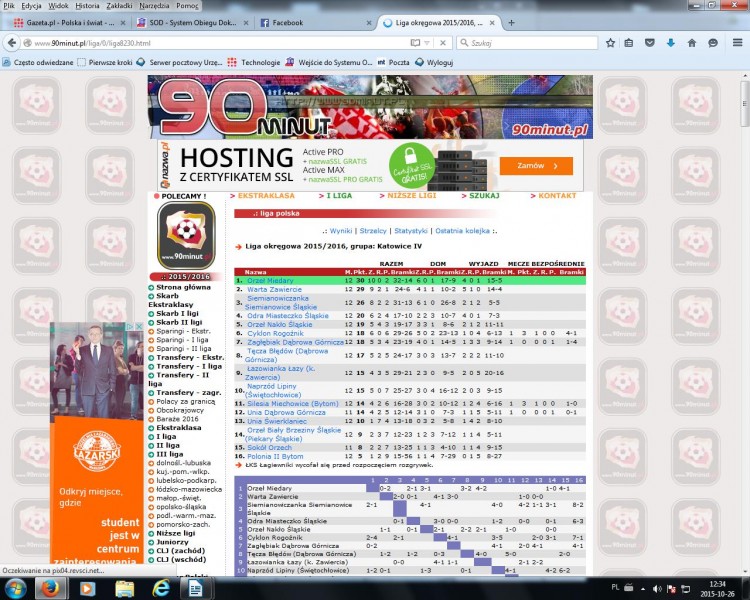Click the 90minut.pl logo in sidebar

pyautogui.click(x=186, y=234)
